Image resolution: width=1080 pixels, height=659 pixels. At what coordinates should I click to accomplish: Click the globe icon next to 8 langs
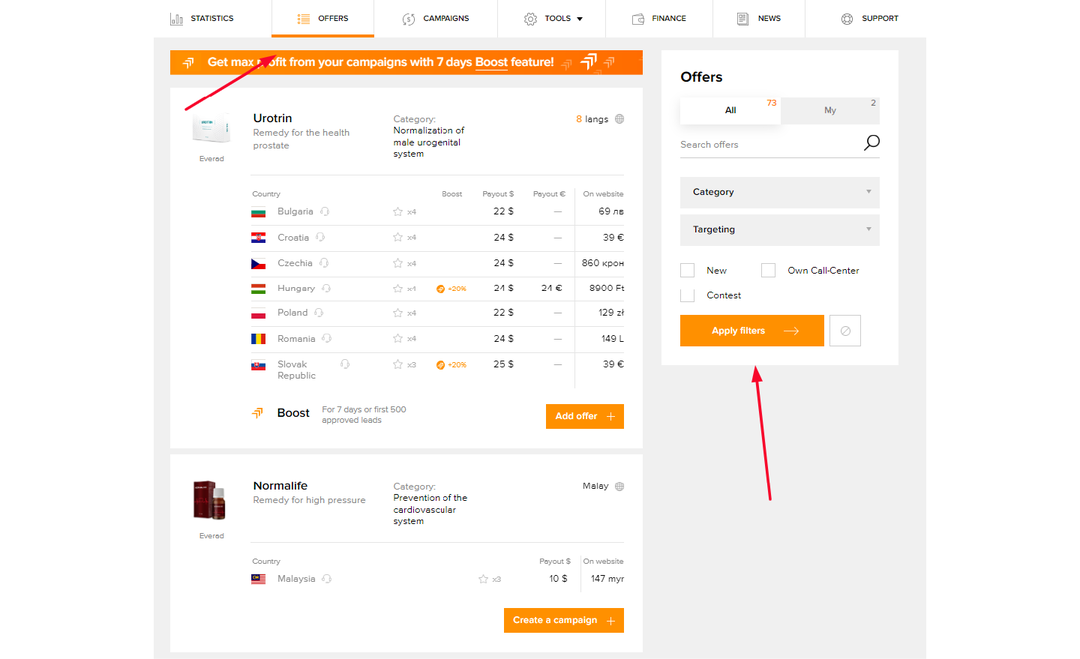tap(619, 118)
